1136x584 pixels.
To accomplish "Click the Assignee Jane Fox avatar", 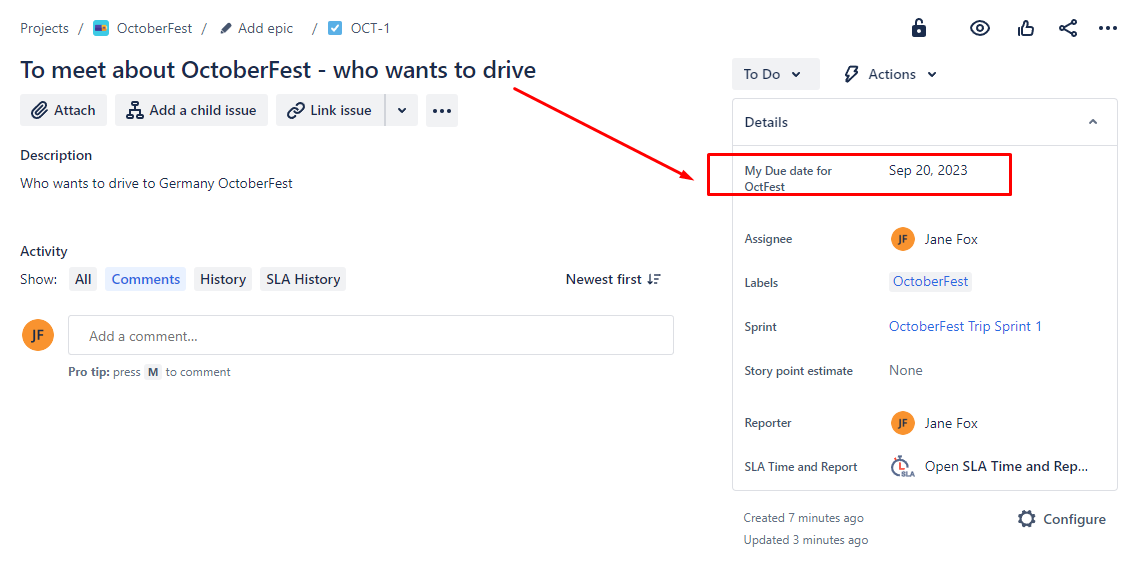I will click(x=902, y=239).
